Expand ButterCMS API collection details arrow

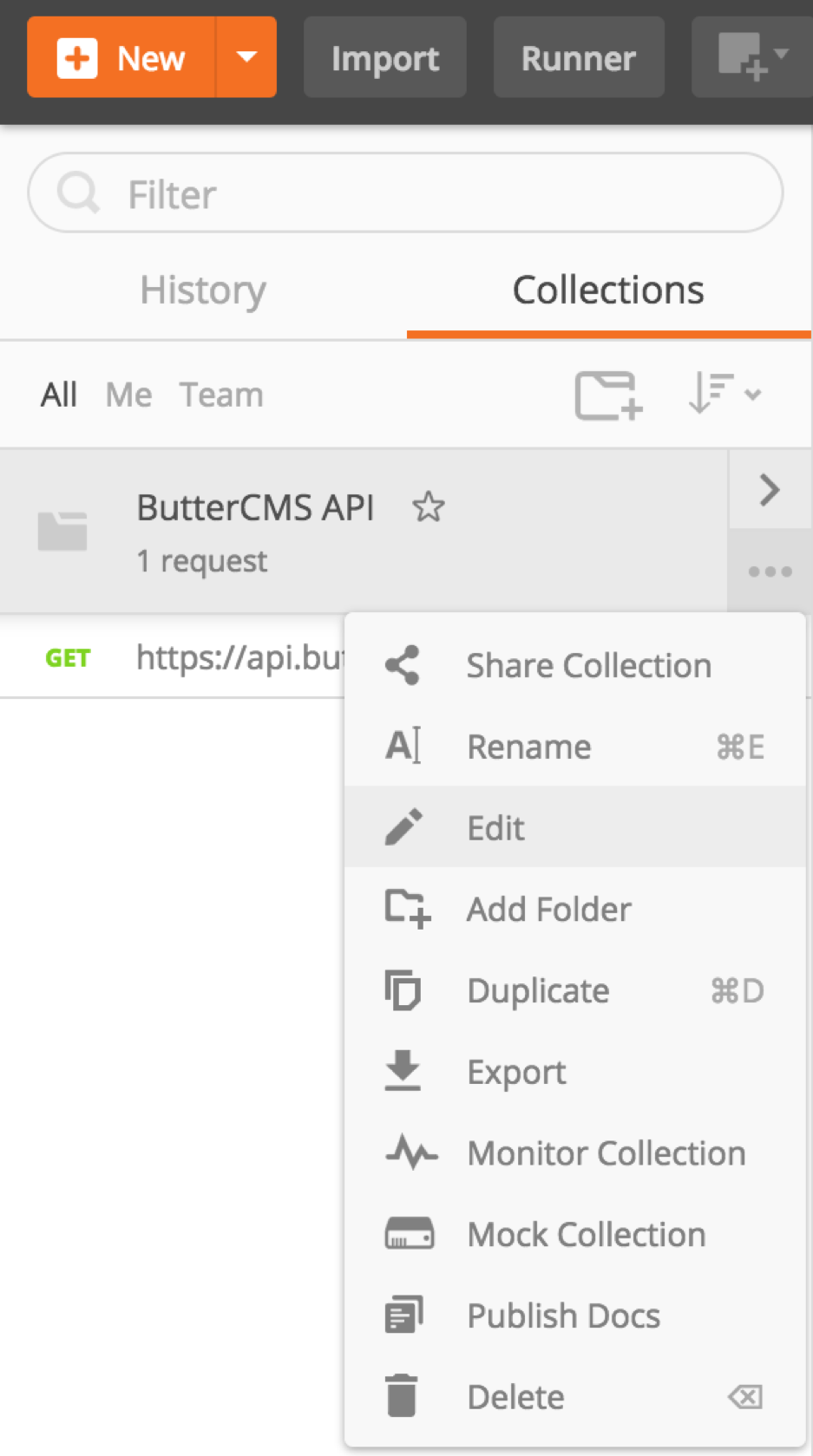tap(770, 490)
